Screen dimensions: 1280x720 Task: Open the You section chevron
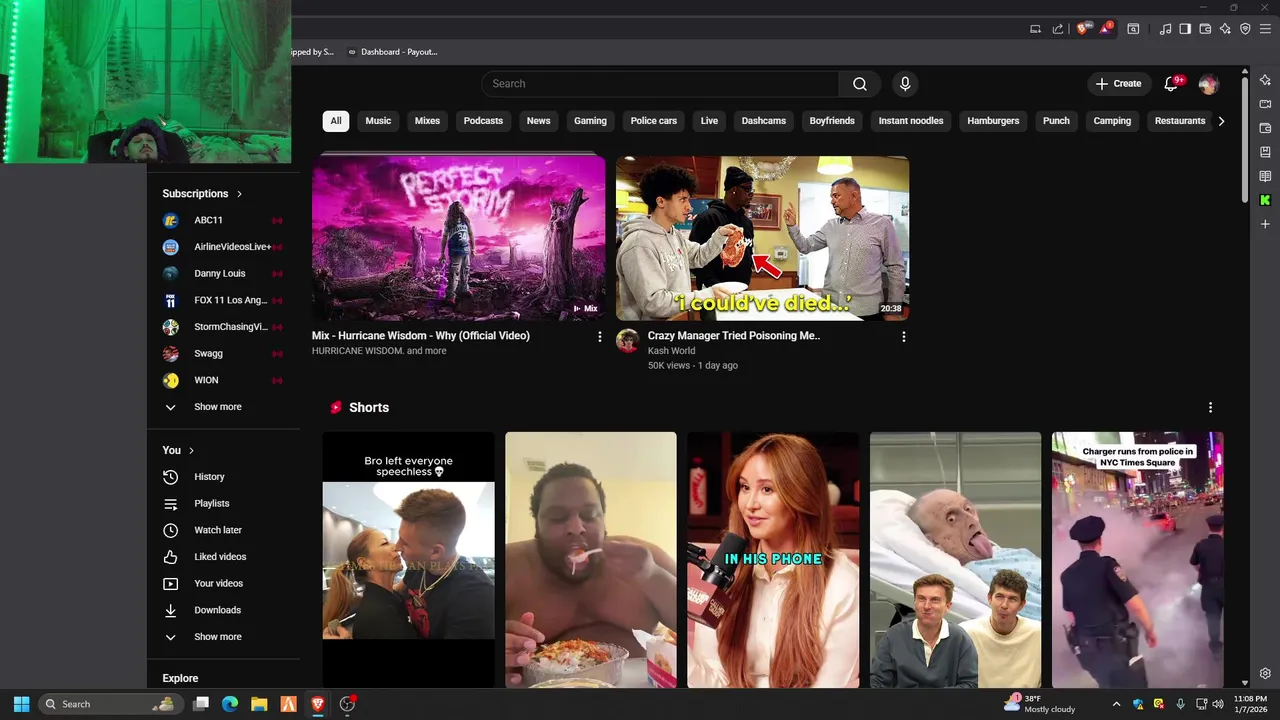point(191,451)
